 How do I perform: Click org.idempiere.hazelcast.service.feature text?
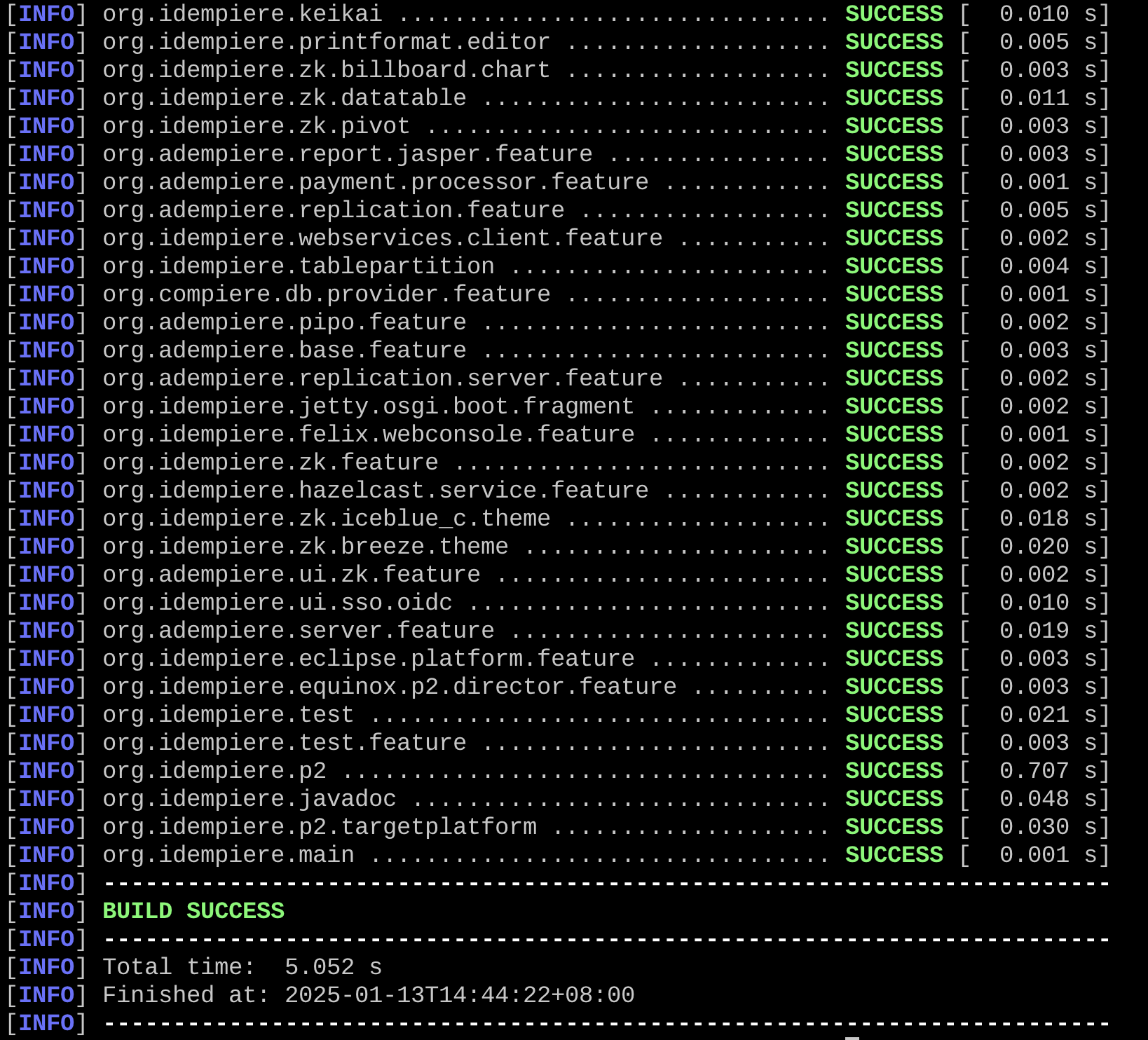tap(376, 491)
